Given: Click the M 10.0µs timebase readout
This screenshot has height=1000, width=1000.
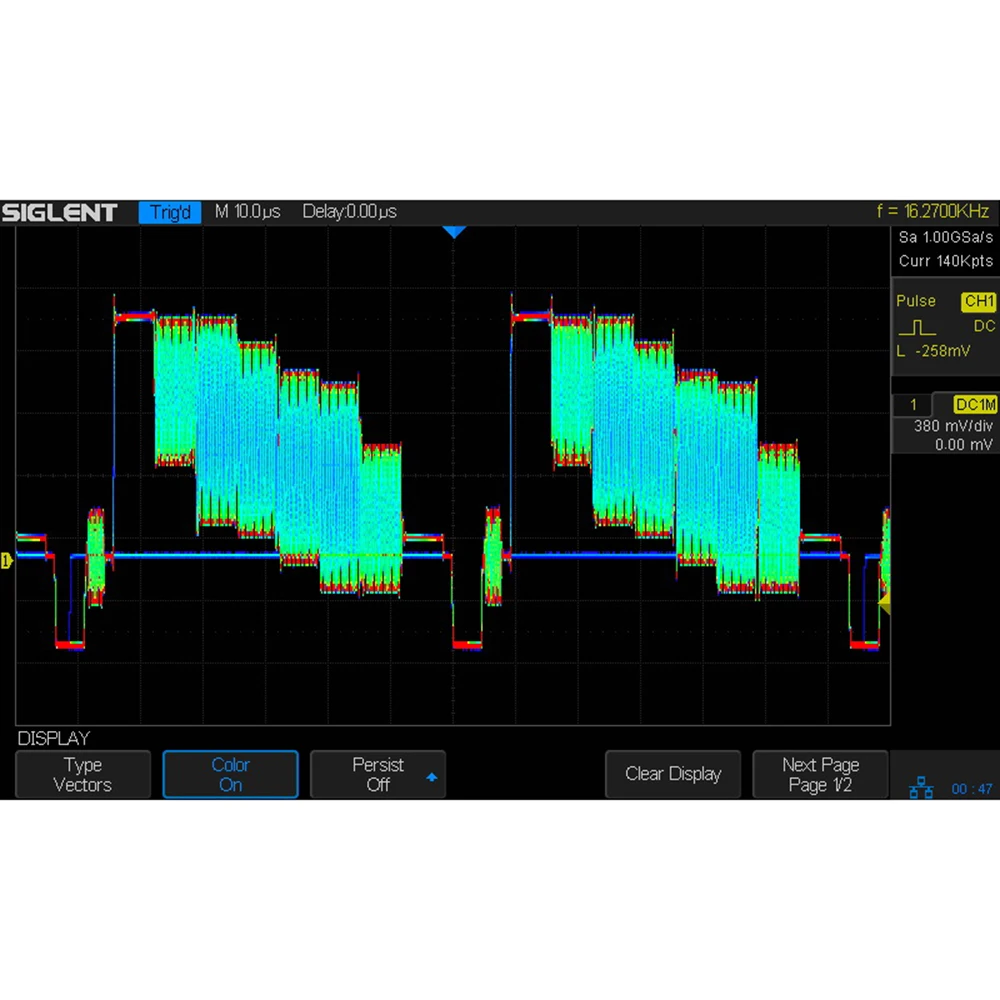Looking at the screenshot, I should (247, 212).
